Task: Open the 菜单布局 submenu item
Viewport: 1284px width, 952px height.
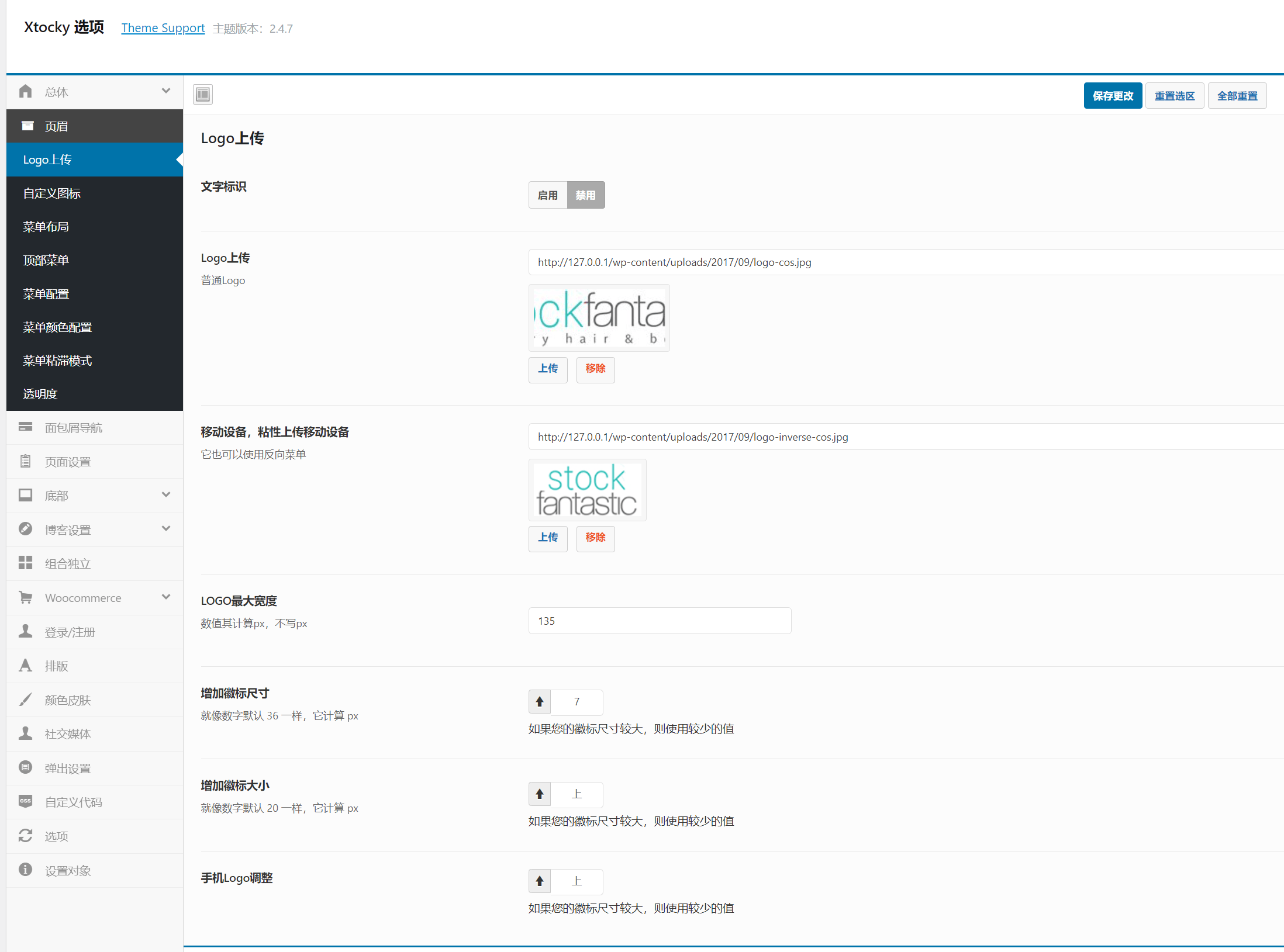Action: (x=95, y=227)
